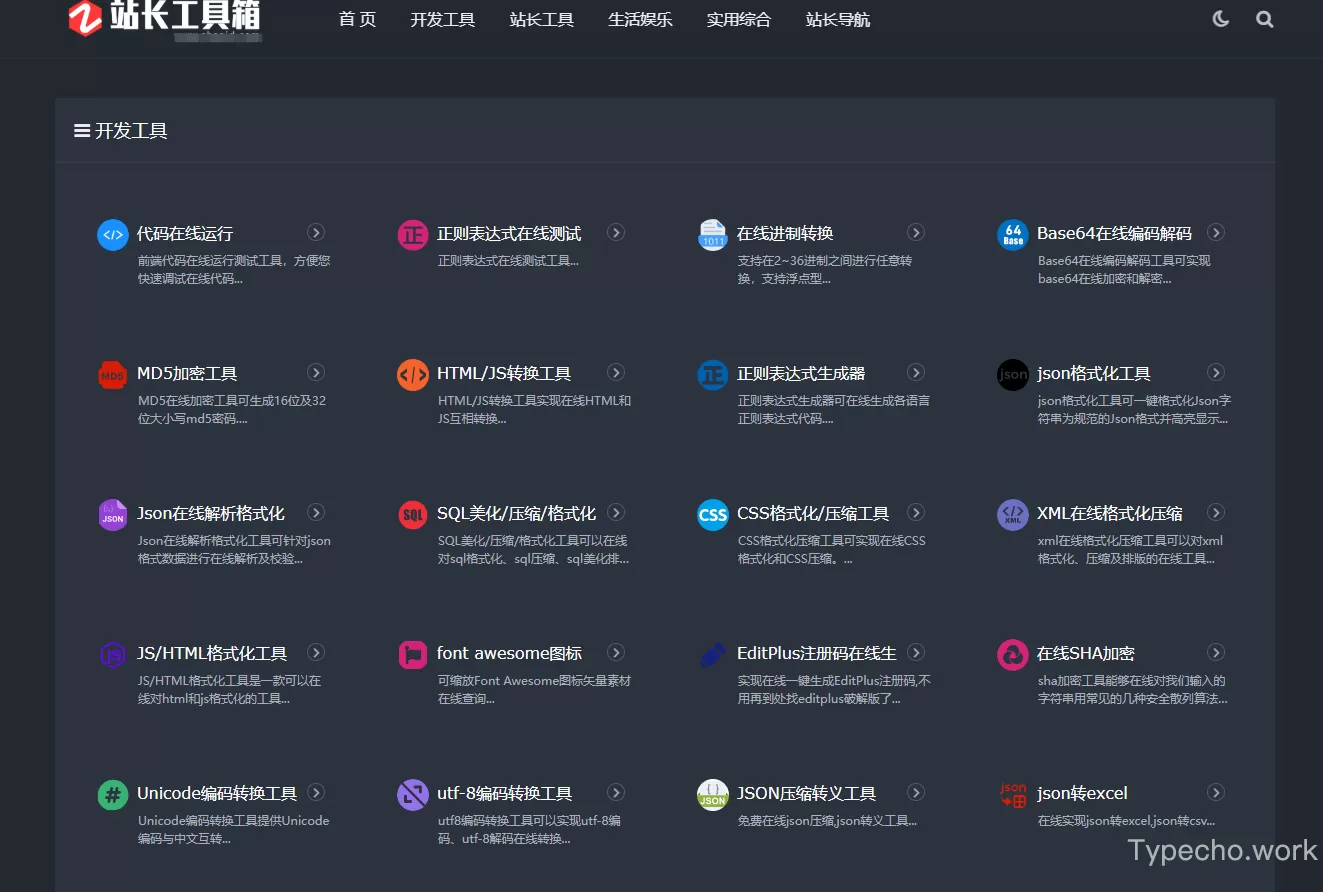Click the red MD5 icon
Image resolution: width=1323 pixels, height=892 pixels.
coord(113,375)
